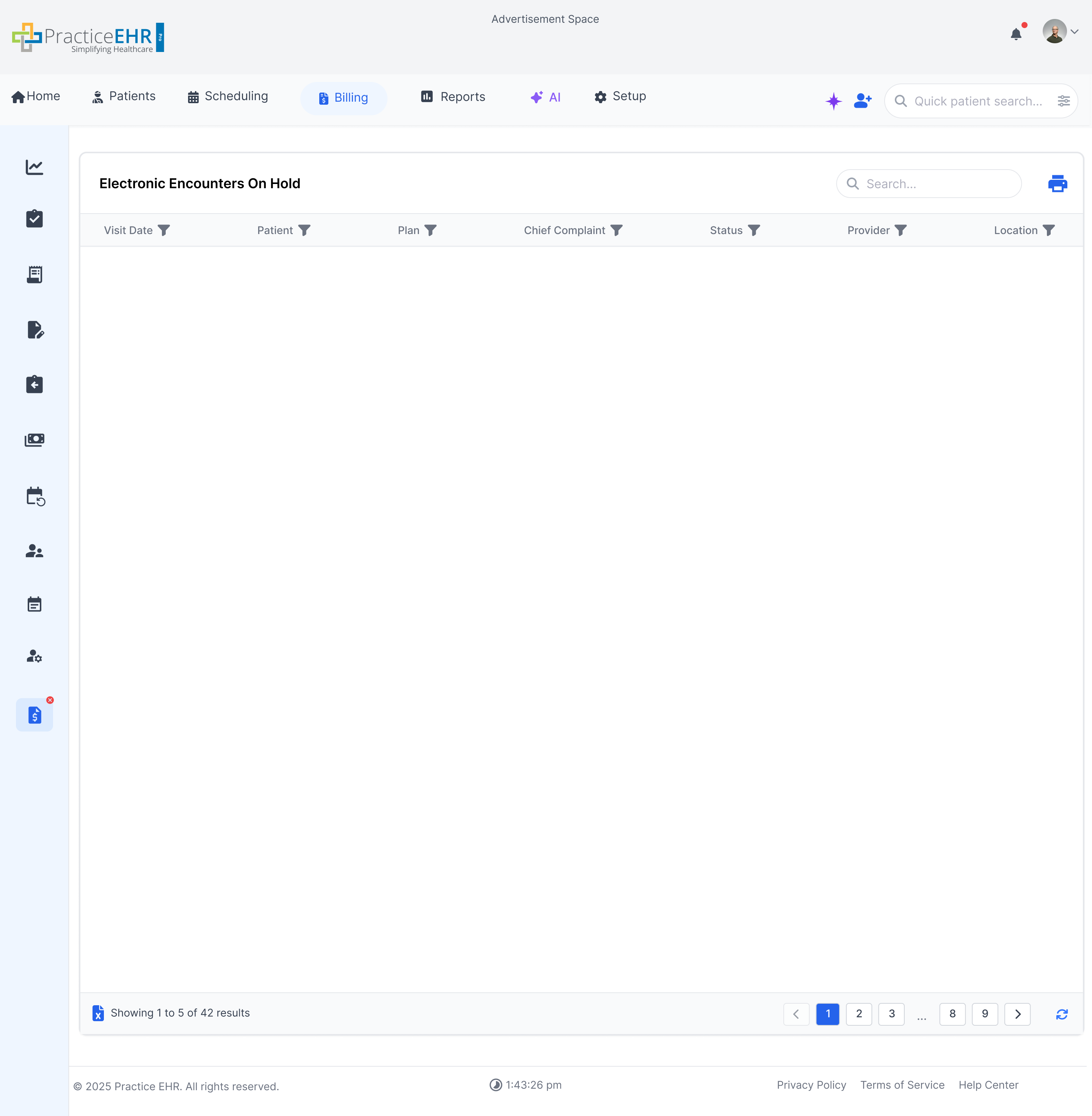Open analytics chart sidebar icon
The image size is (1092, 1116).
[x=35, y=167]
